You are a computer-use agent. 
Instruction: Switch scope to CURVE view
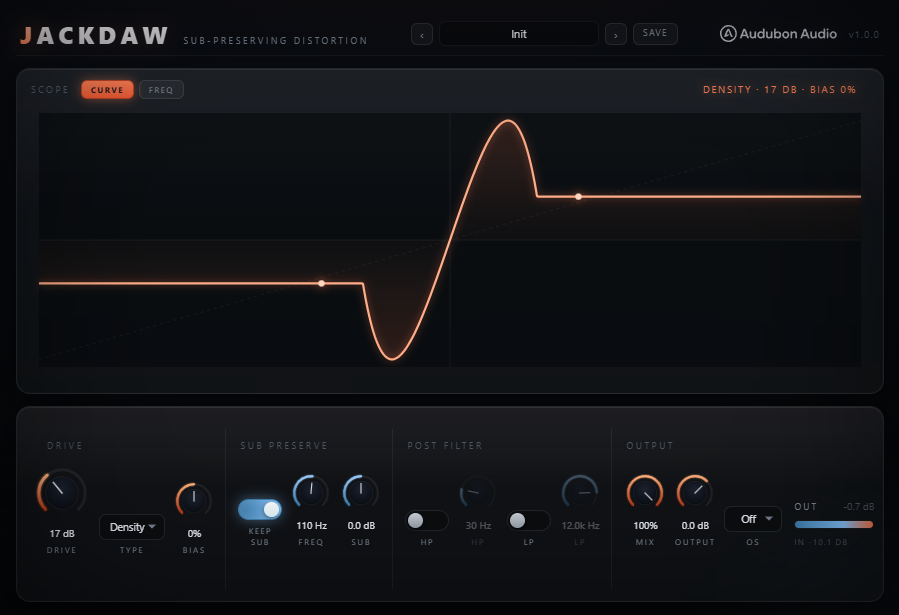point(107,90)
